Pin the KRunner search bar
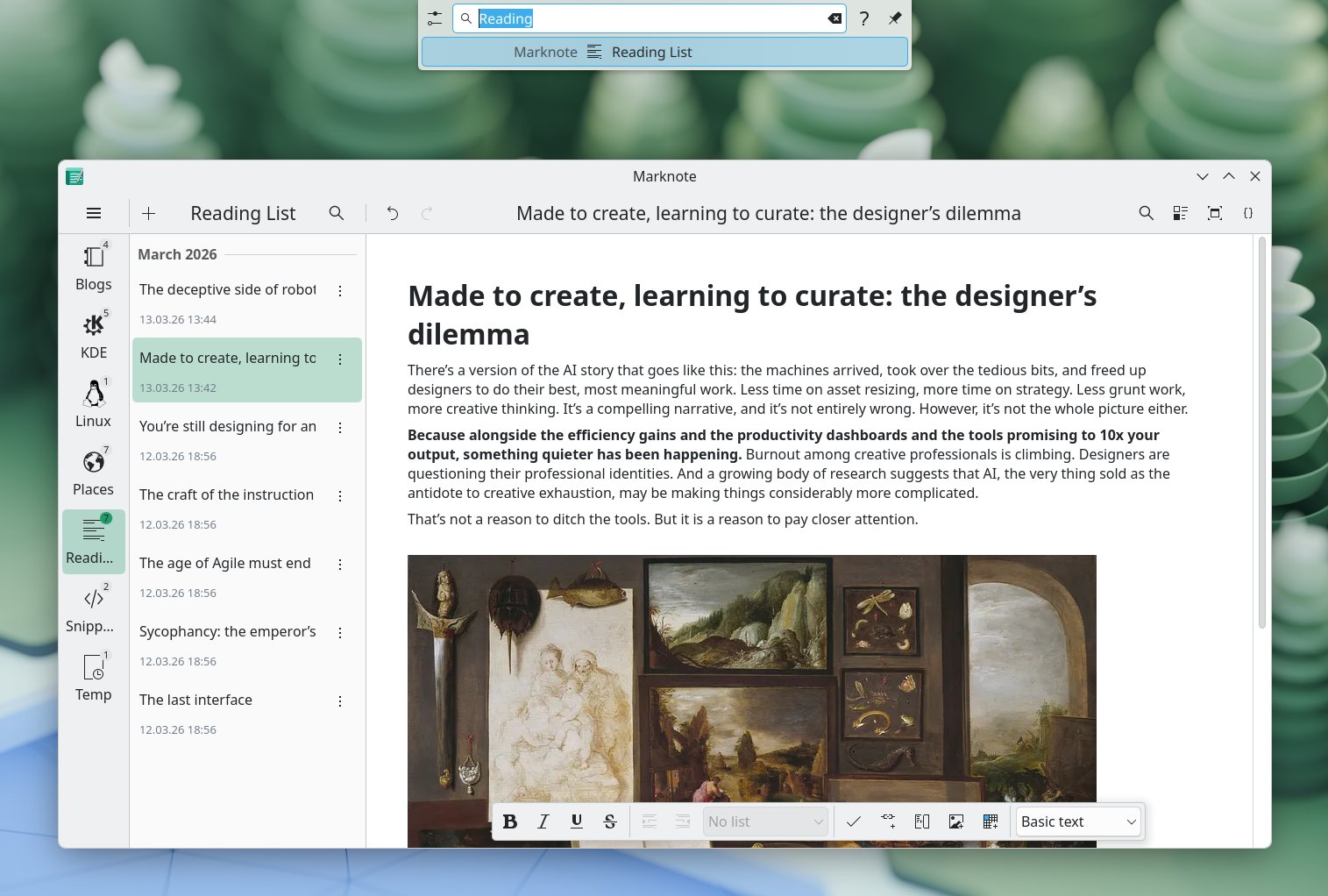The width and height of the screenshot is (1328, 896). tap(894, 18)
